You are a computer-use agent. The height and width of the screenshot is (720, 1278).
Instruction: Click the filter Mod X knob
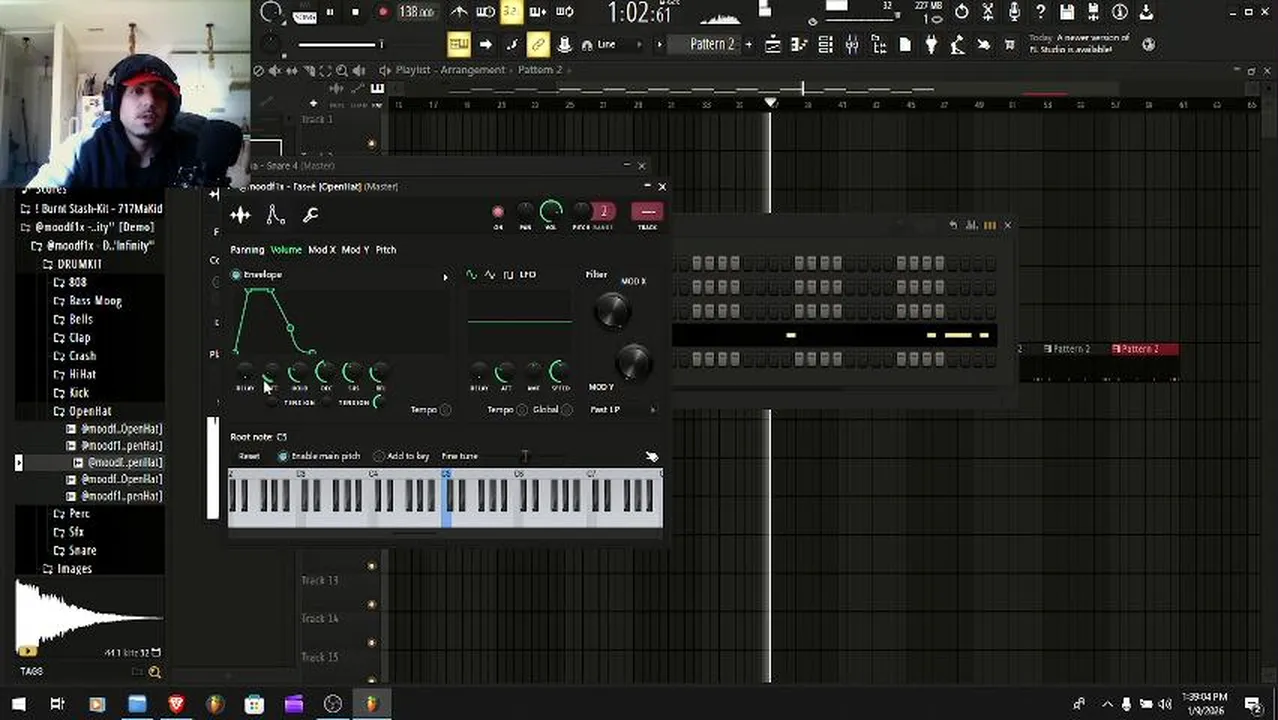(x=612, y=311)
